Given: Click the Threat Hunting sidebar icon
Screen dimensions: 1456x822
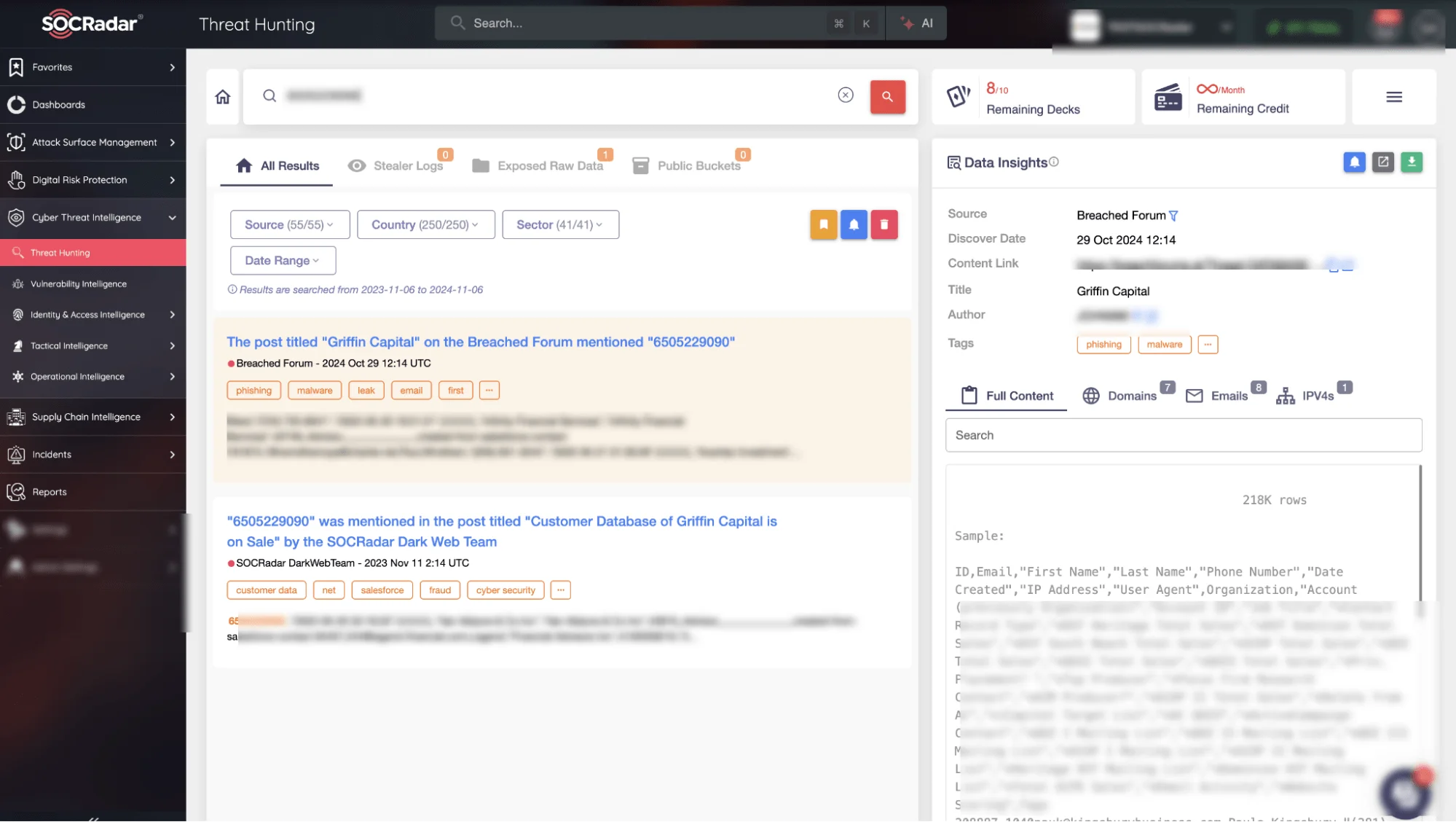Looking at the screenshot, I should tap(17, 251).
